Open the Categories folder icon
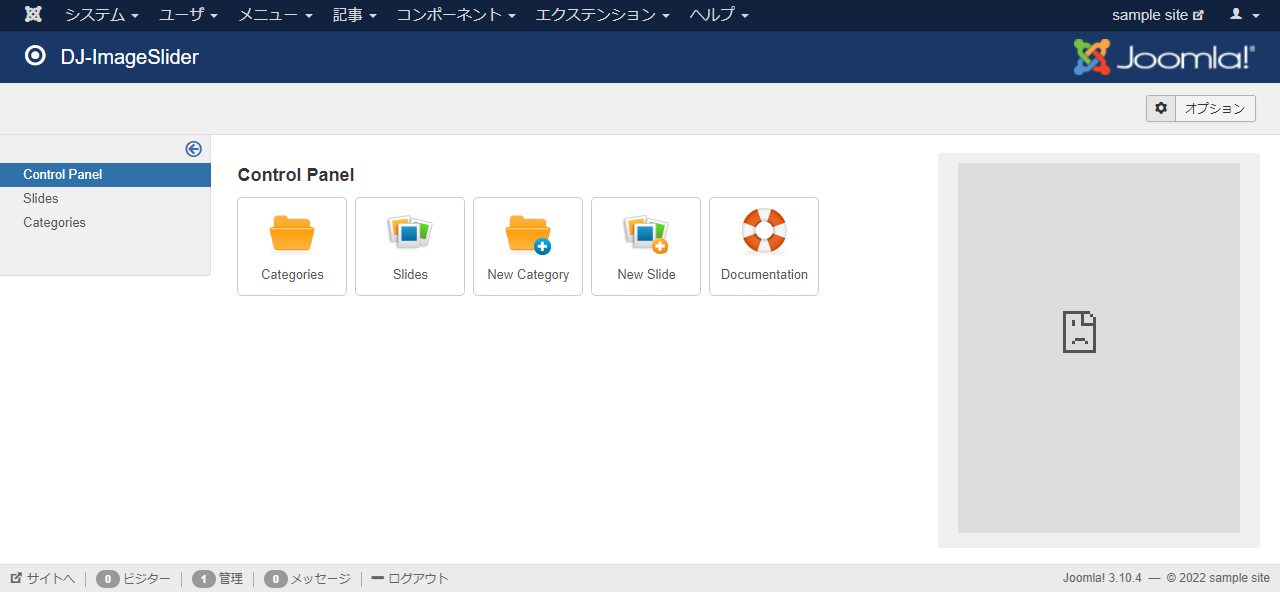 pyautogui.click(x=292, y=234)
